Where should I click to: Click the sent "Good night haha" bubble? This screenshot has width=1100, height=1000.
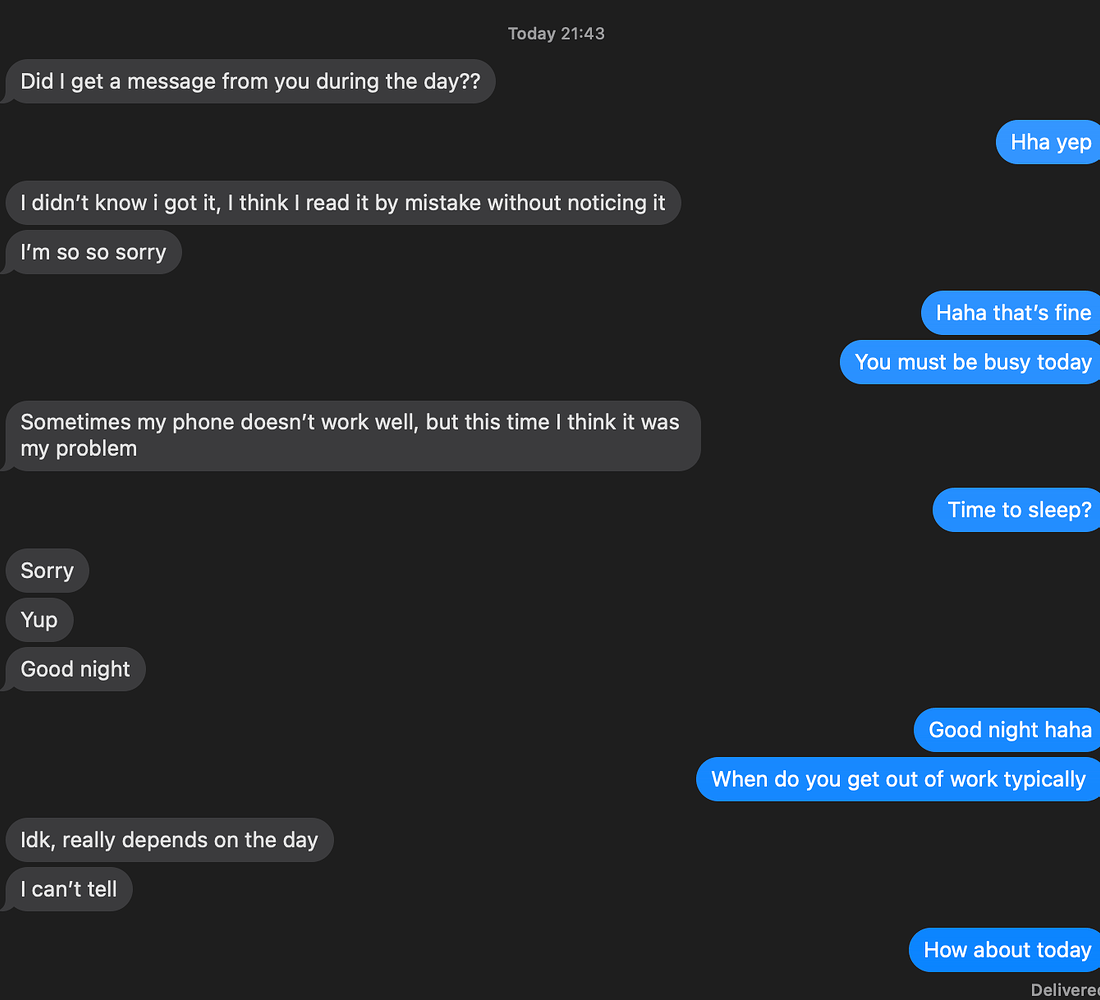1009,730
